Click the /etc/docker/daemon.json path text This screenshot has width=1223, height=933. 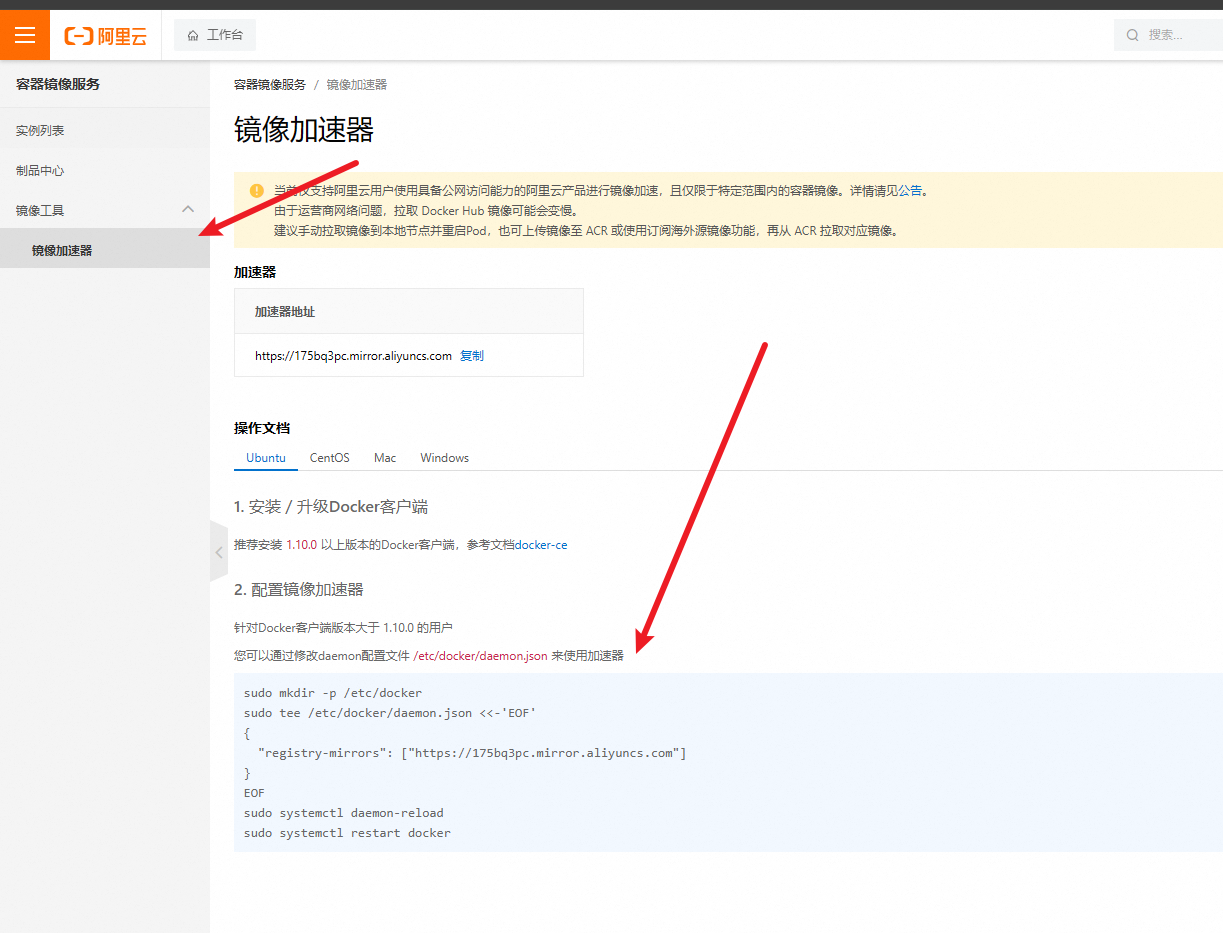480,656
